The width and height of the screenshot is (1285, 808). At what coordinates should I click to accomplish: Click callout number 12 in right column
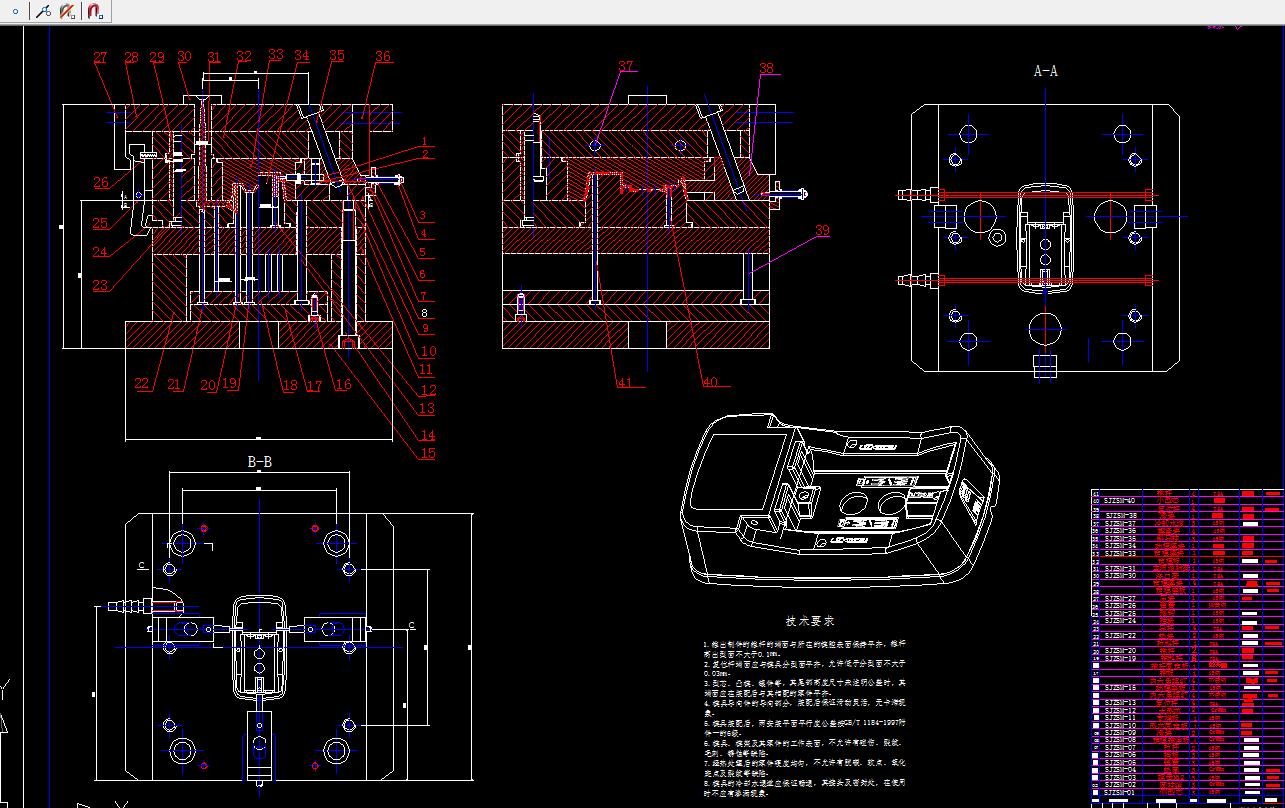(x=428, y=390)
